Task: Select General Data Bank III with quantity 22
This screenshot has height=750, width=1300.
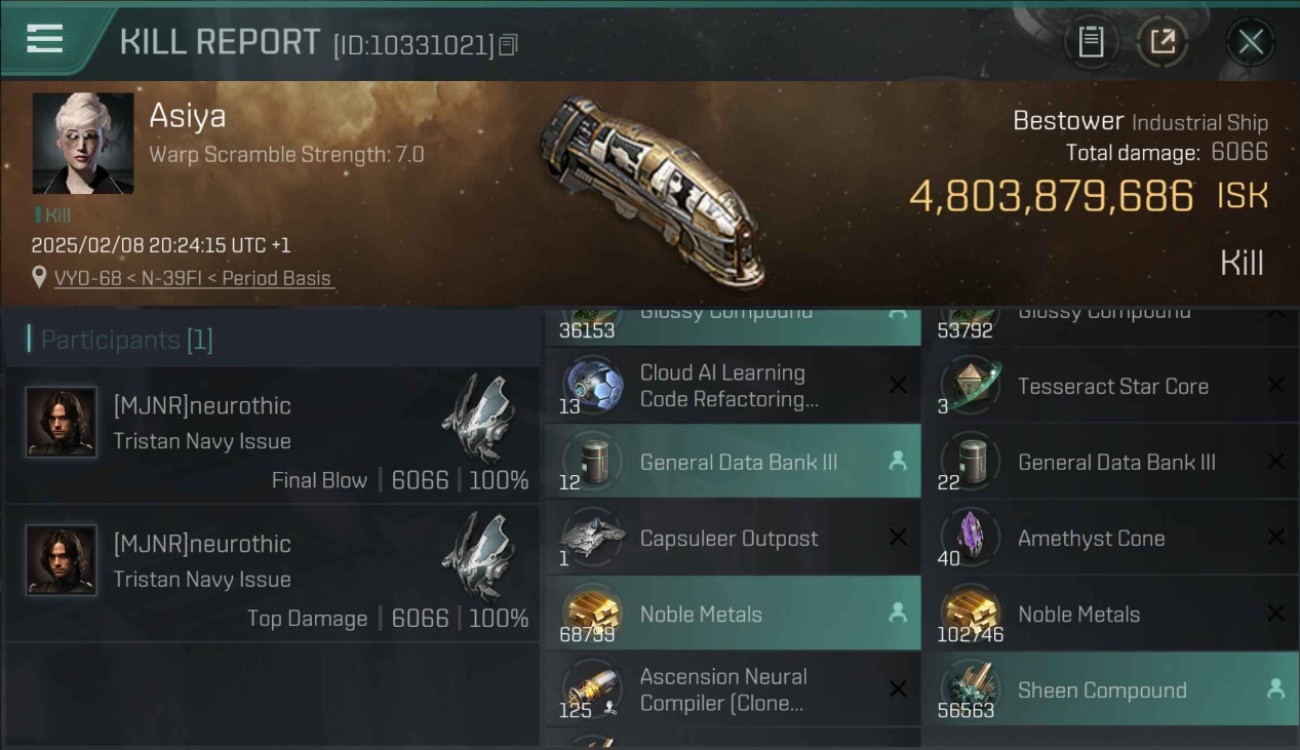Action: [x=1111, y=462]
